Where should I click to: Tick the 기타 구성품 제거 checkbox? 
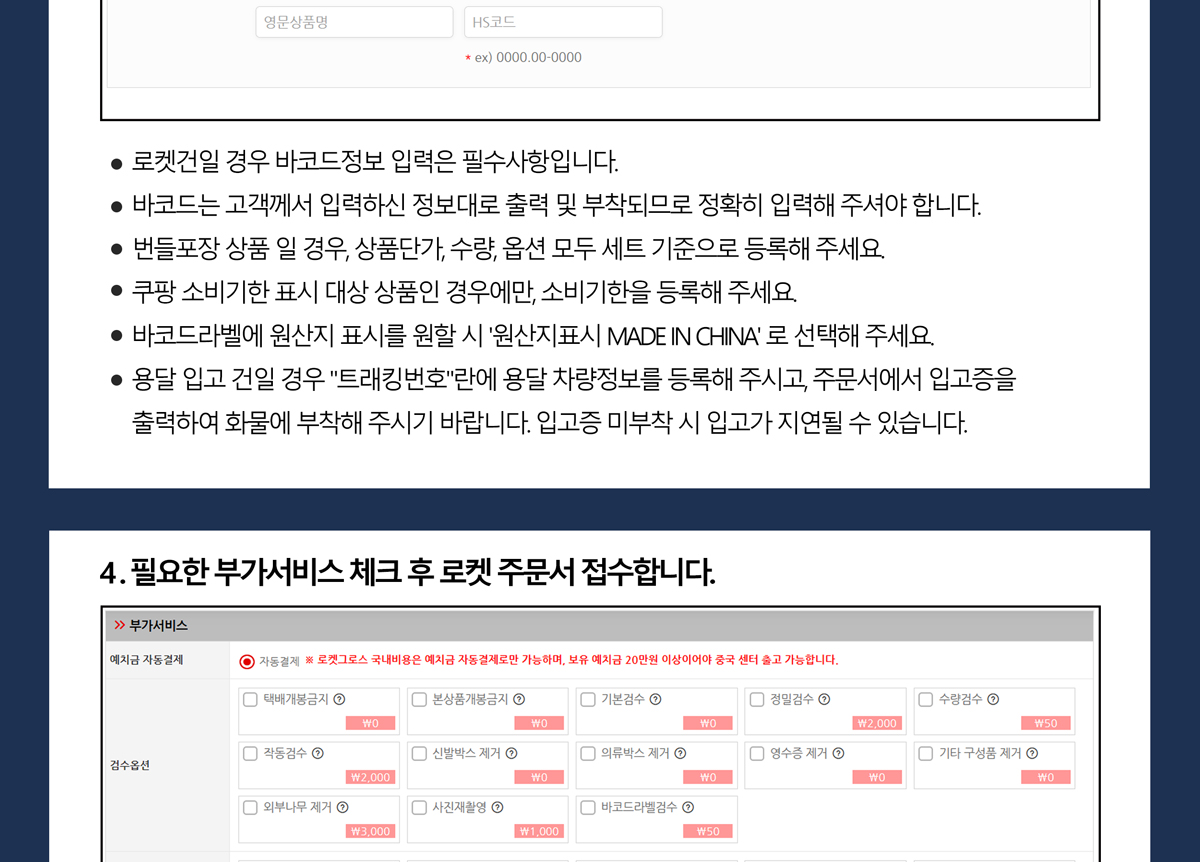926,753
